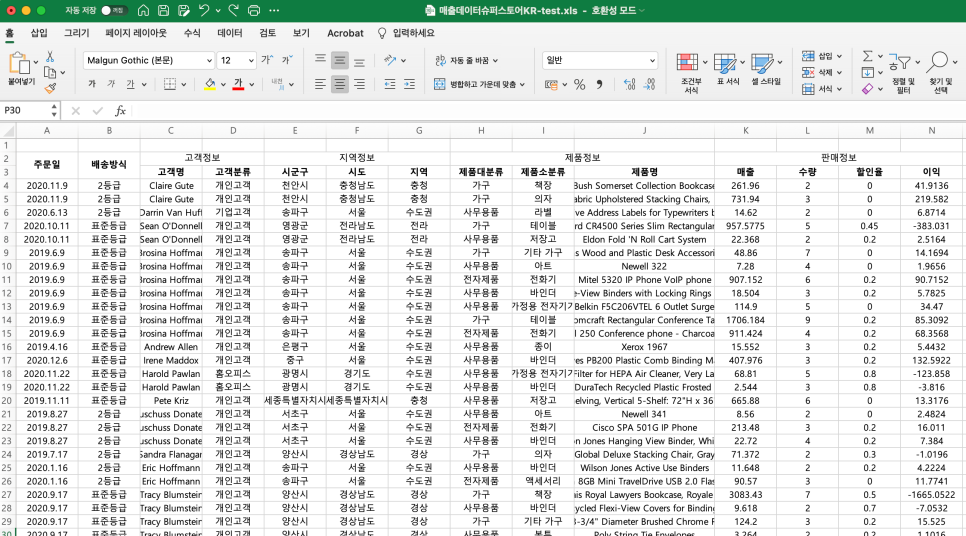Click the Redo arrow icon
Image resolution: width=966 pixels, height=536 pixels.
coord(233,10)
